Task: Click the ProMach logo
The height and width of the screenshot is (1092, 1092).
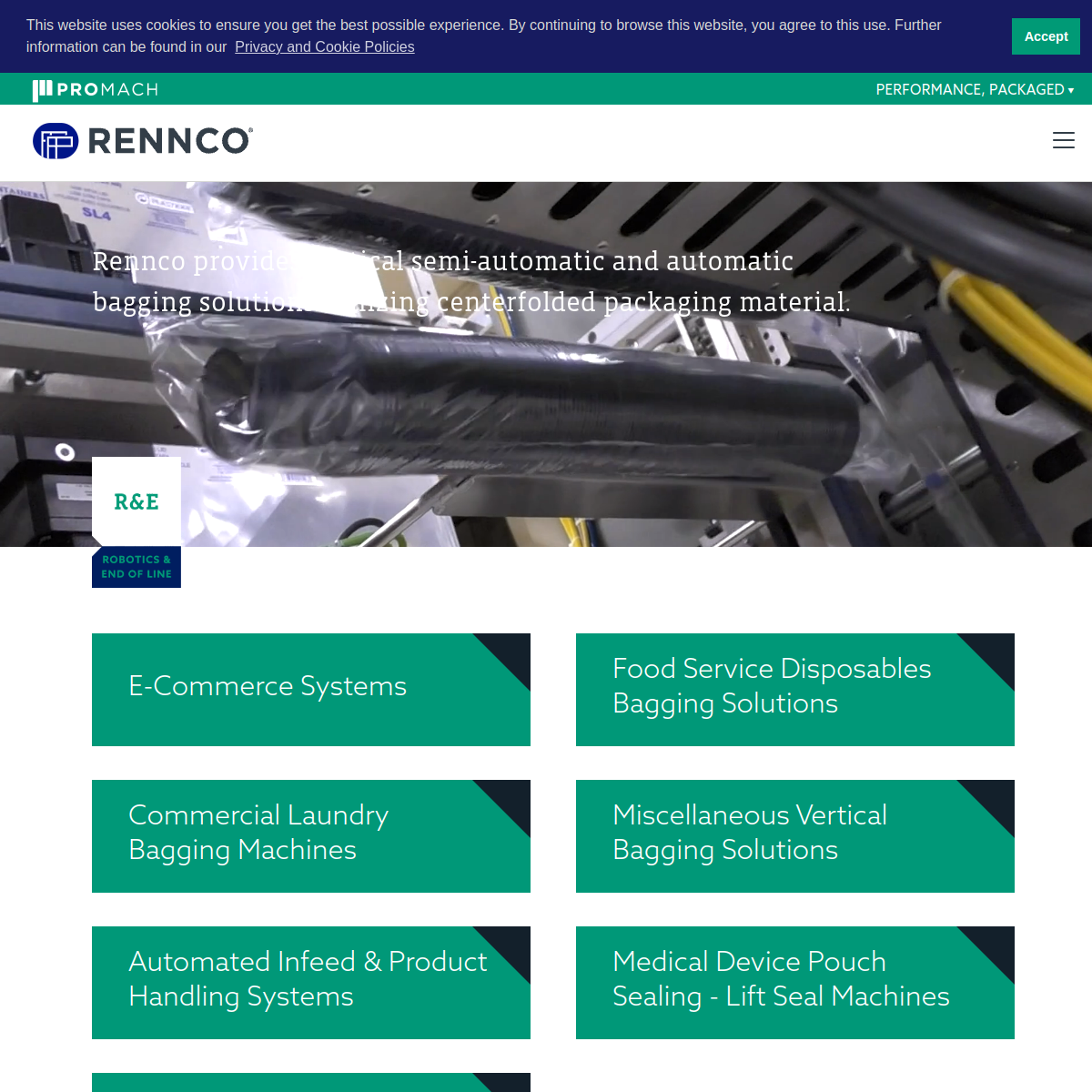Action: click(96, 89)
